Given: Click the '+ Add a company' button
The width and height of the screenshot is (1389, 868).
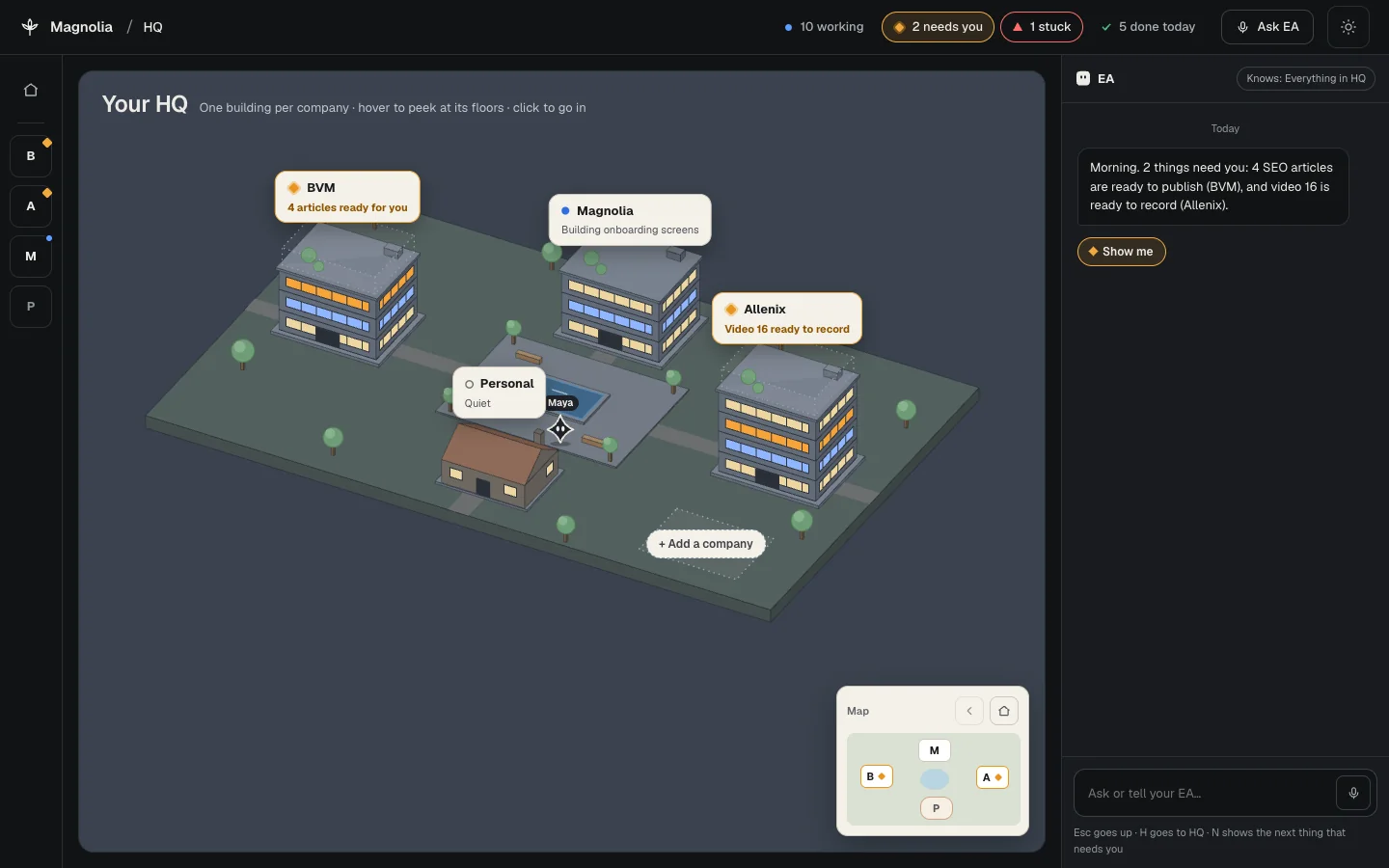Looking at the screenshot, I should pos(706,544).
